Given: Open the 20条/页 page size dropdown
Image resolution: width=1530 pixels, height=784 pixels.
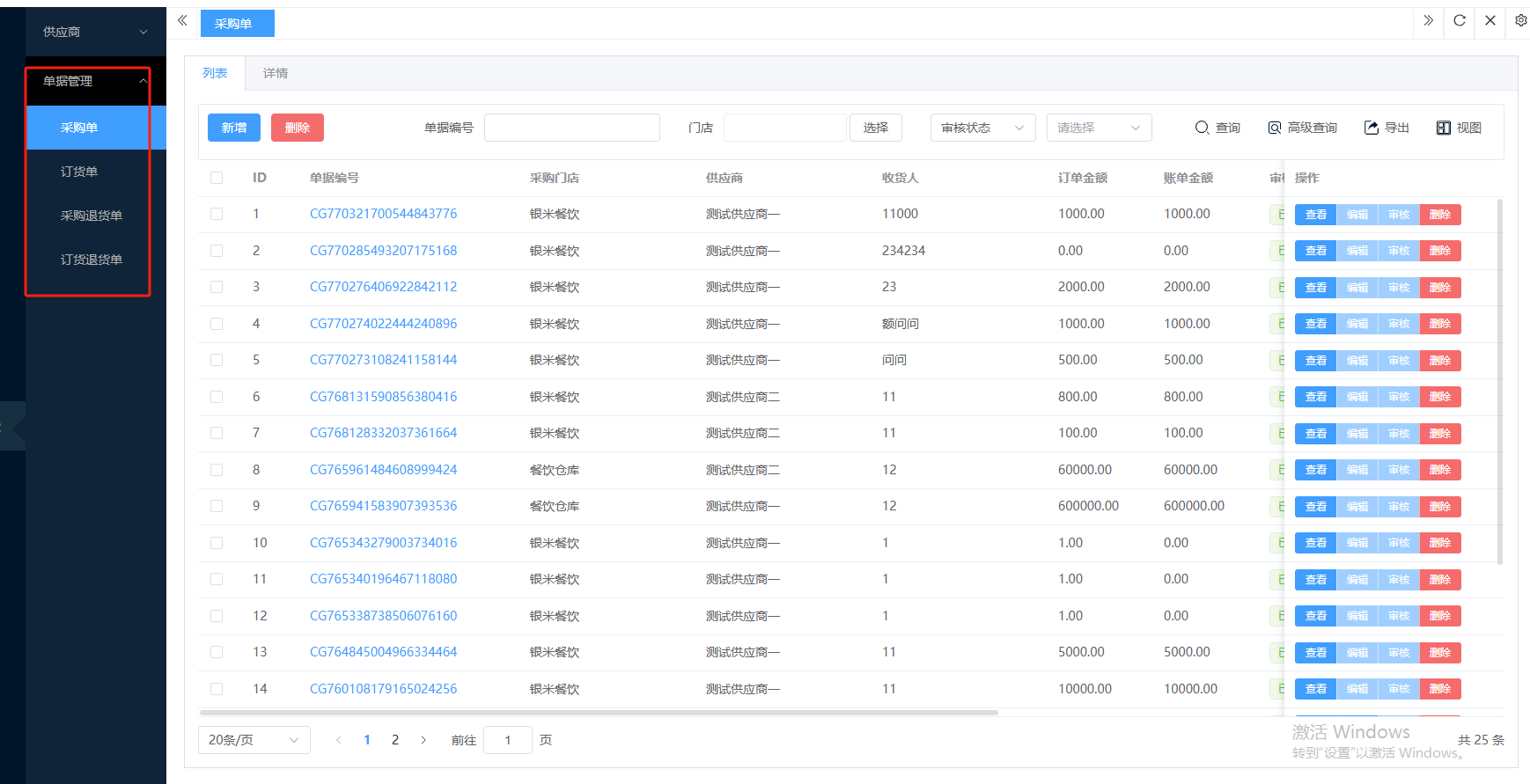Looking at the screenshot, I should [254, 740].
